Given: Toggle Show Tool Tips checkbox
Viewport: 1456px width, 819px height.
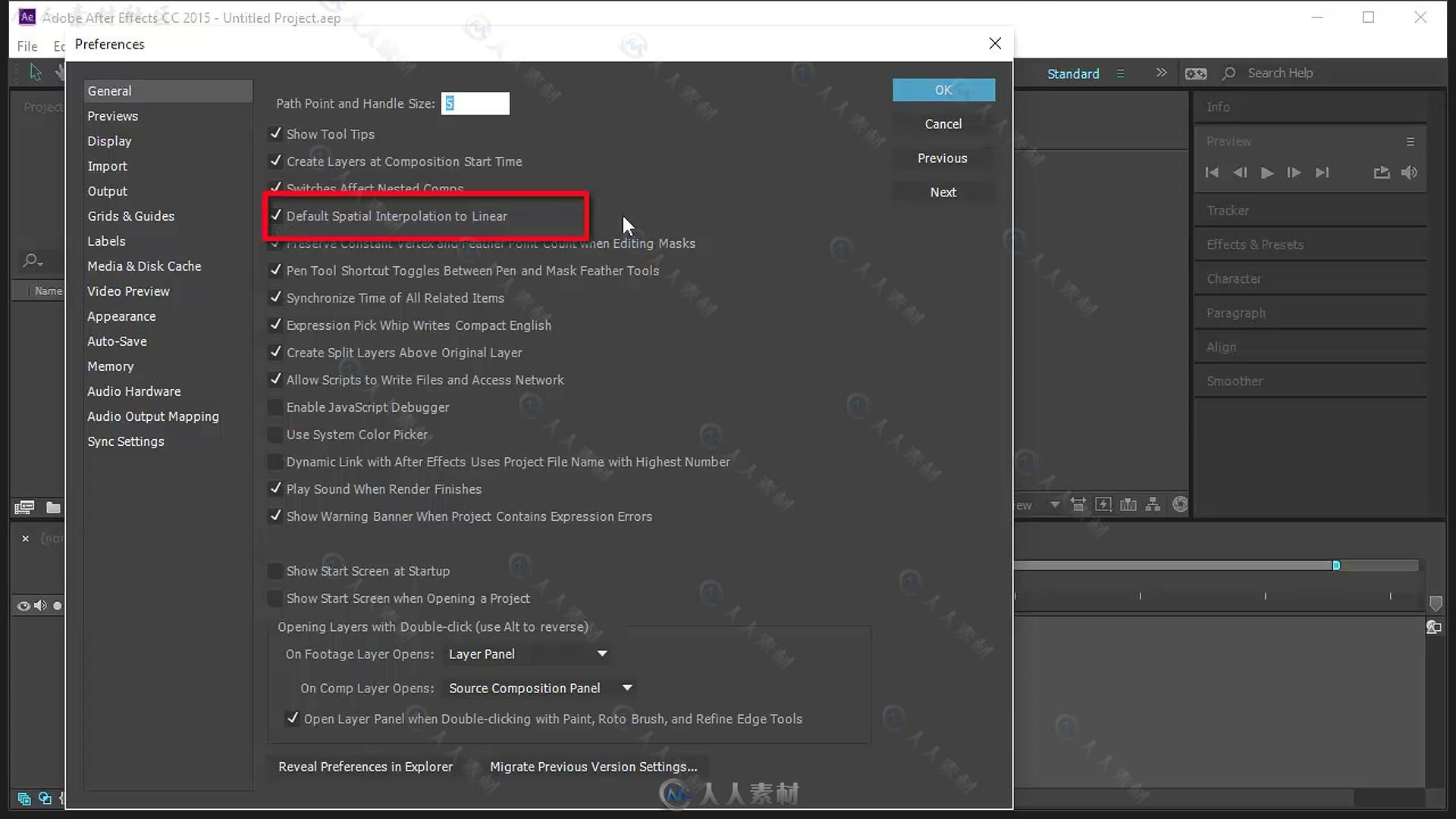Looking at the screenshot, I should click(276, 134).
